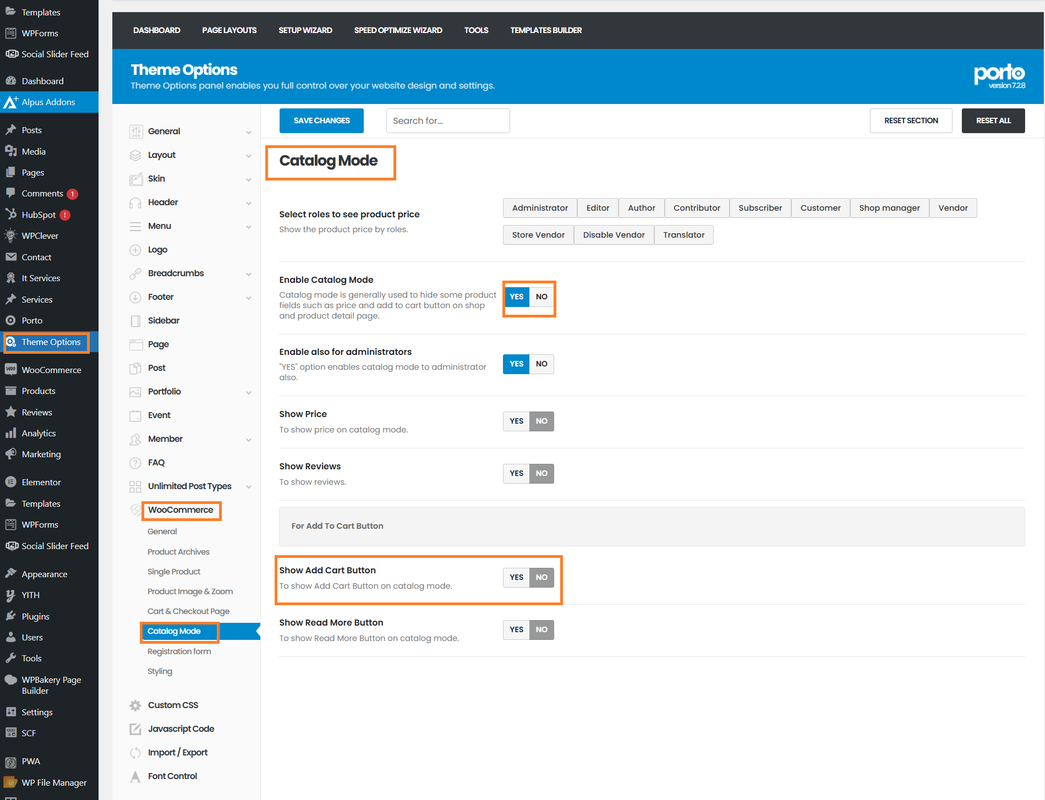Open the Single Product subsection
Viewport: 1045px width, 800px height.
(174, 572)
